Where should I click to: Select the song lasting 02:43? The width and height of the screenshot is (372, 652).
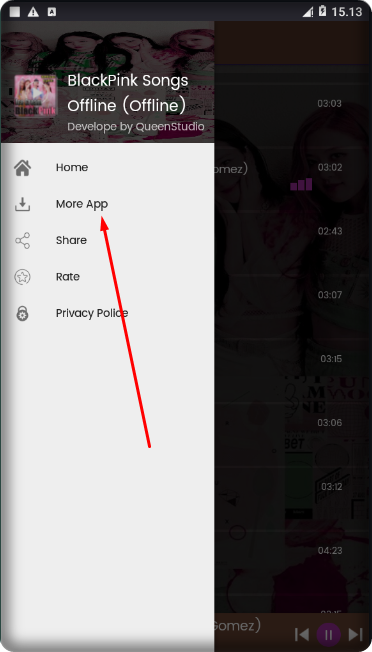coord(293,231)
